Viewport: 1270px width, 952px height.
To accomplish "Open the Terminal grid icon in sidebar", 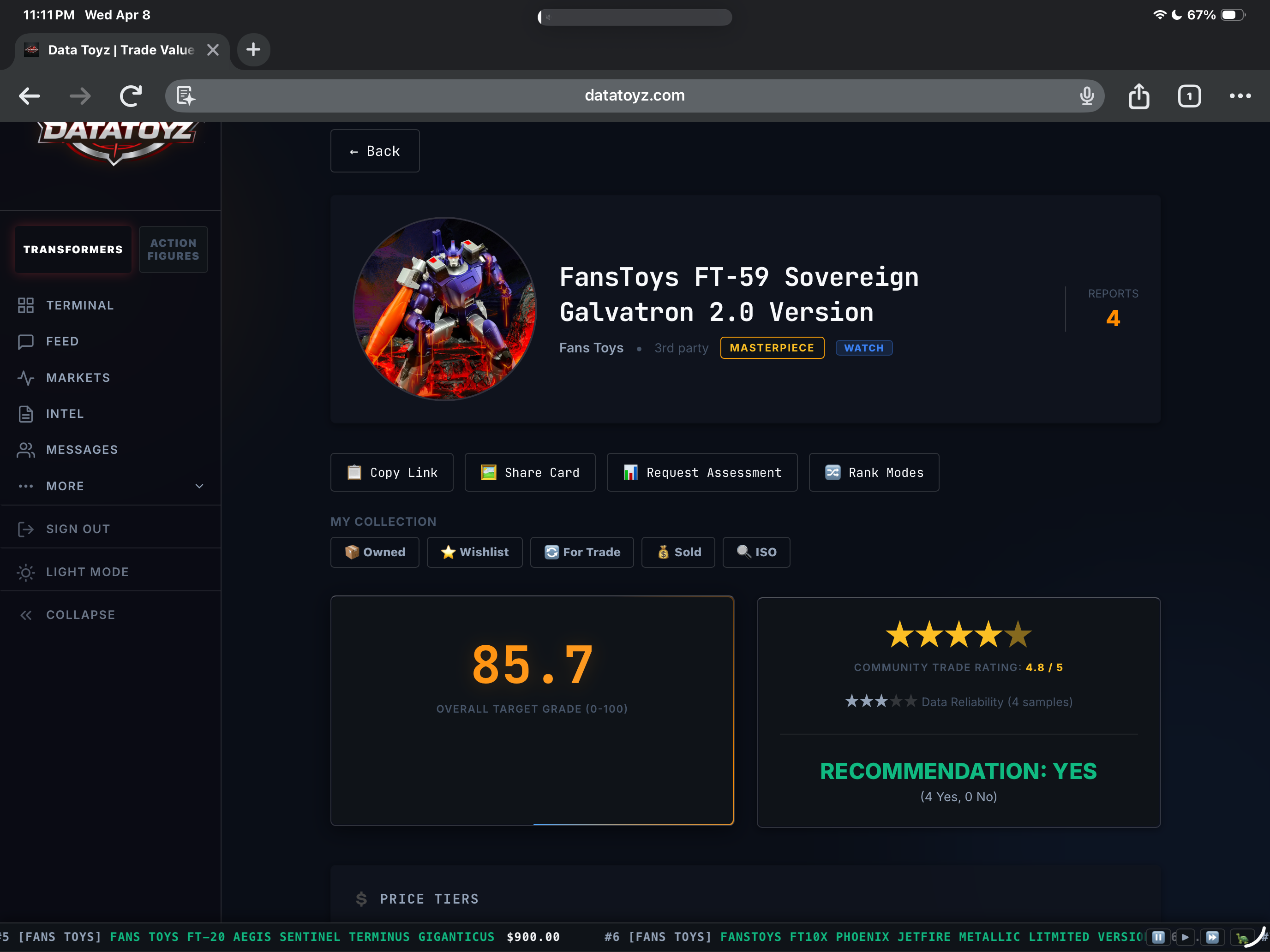I will coord(25,305).
